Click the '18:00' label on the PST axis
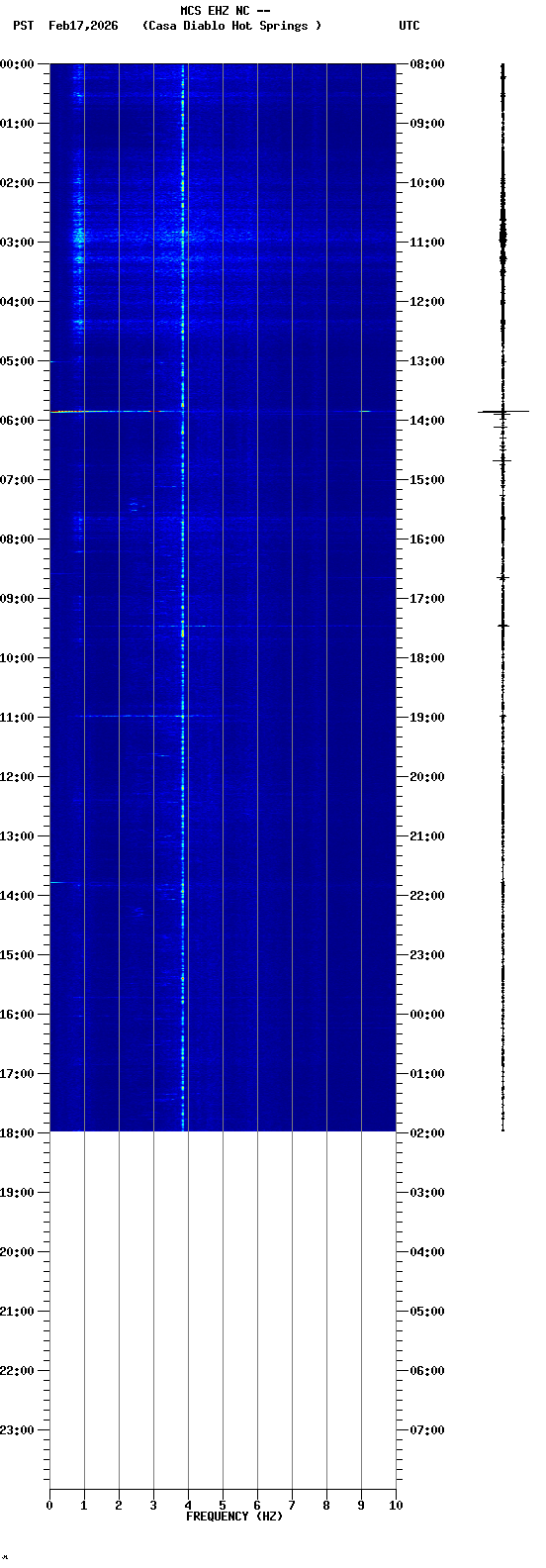The image size is (546, 1568). click(18, 1132)
